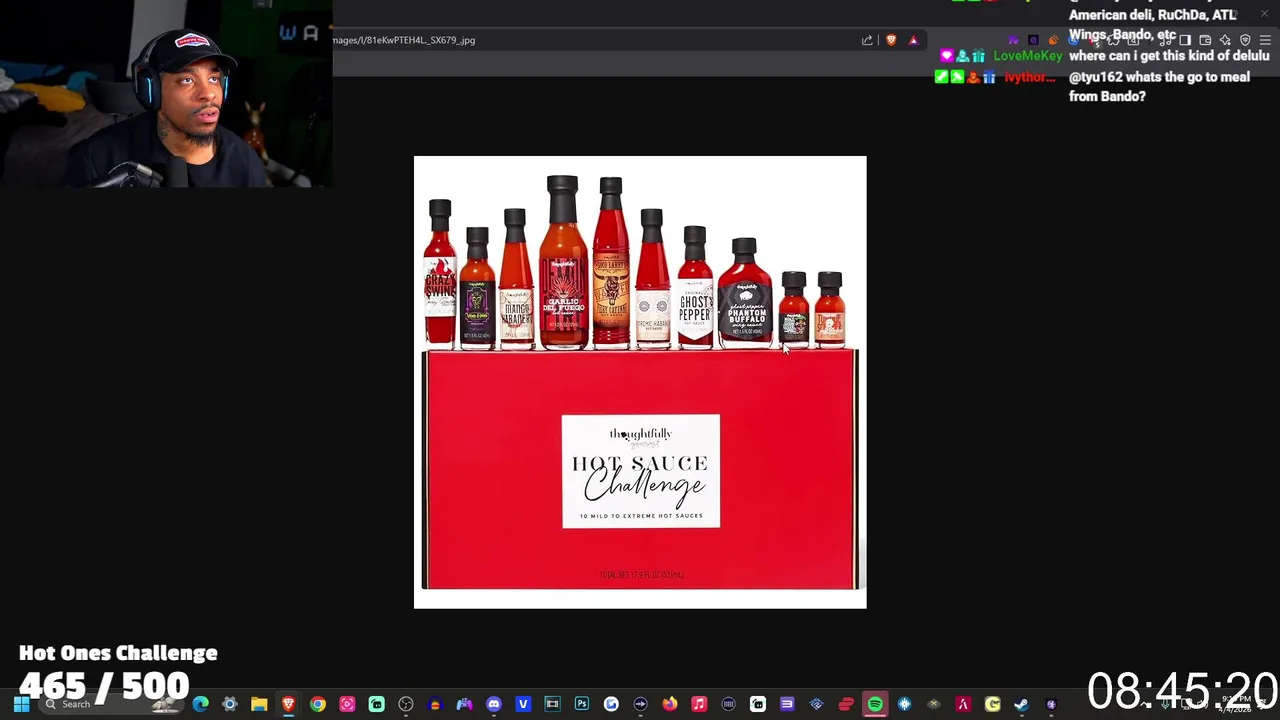This screenshot has width=1280, height=720.
Task: Open Photoshop from the taskbar
Action: tap(582, 704)
